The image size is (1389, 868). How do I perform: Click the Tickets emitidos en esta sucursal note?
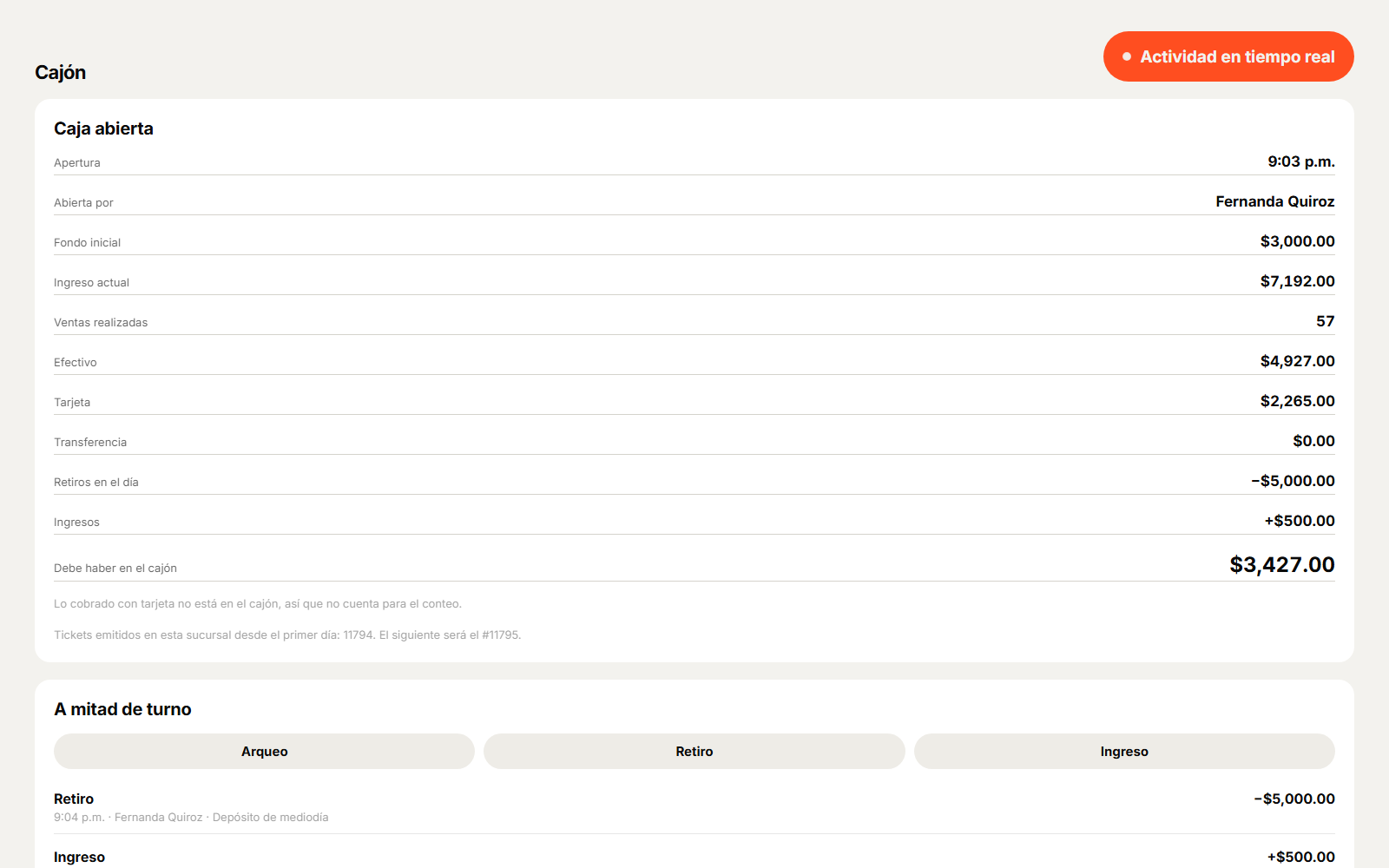(287, 635)
